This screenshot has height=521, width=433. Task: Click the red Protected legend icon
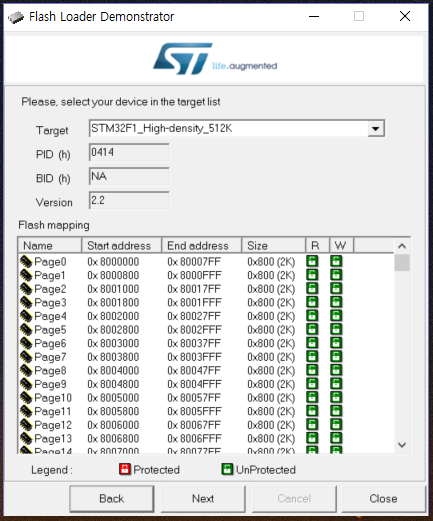point(125,469)
